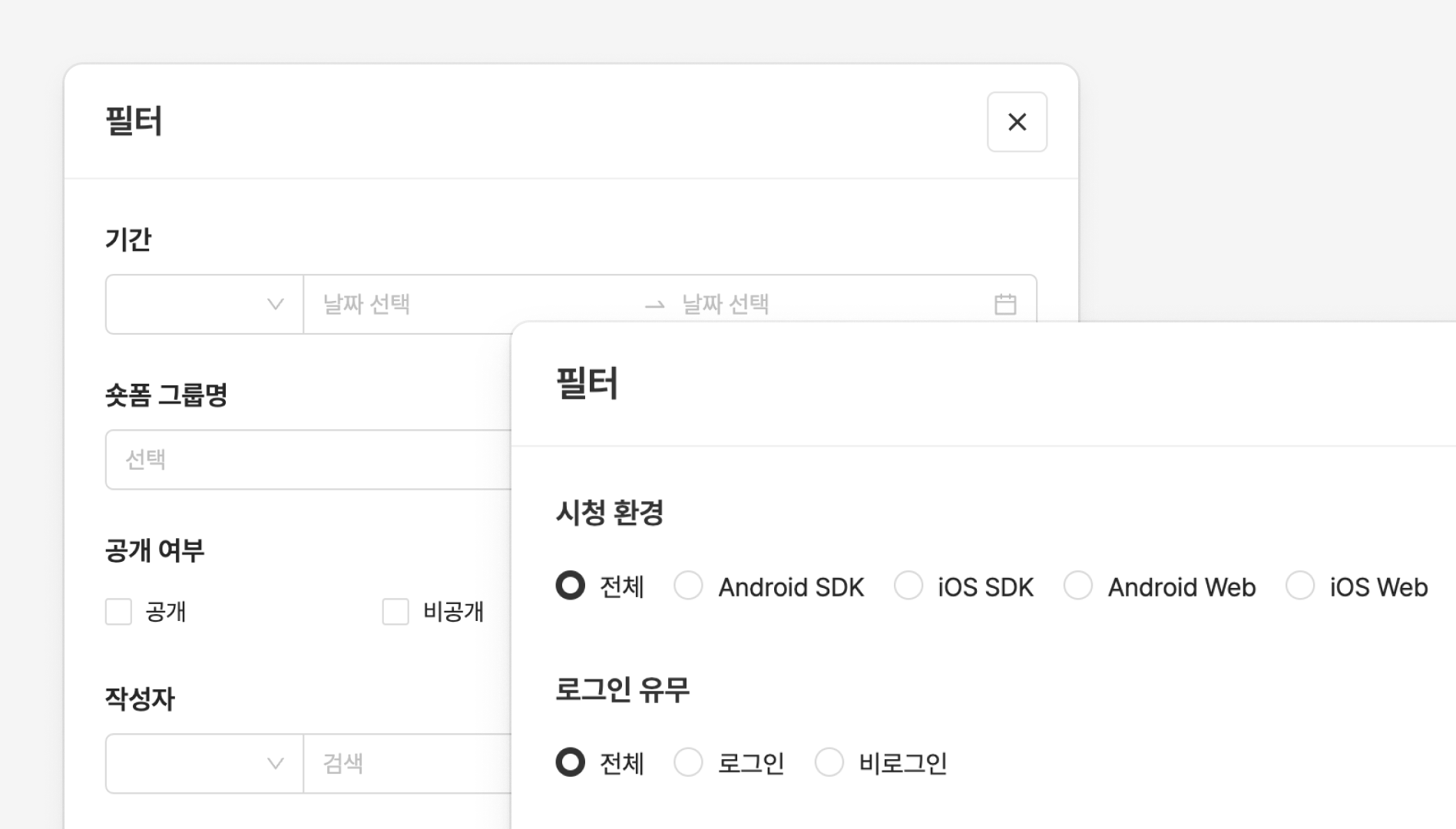Expand the 기간 period type dropdown
This screenshot has height=829, width=1456.
[204, 305]
